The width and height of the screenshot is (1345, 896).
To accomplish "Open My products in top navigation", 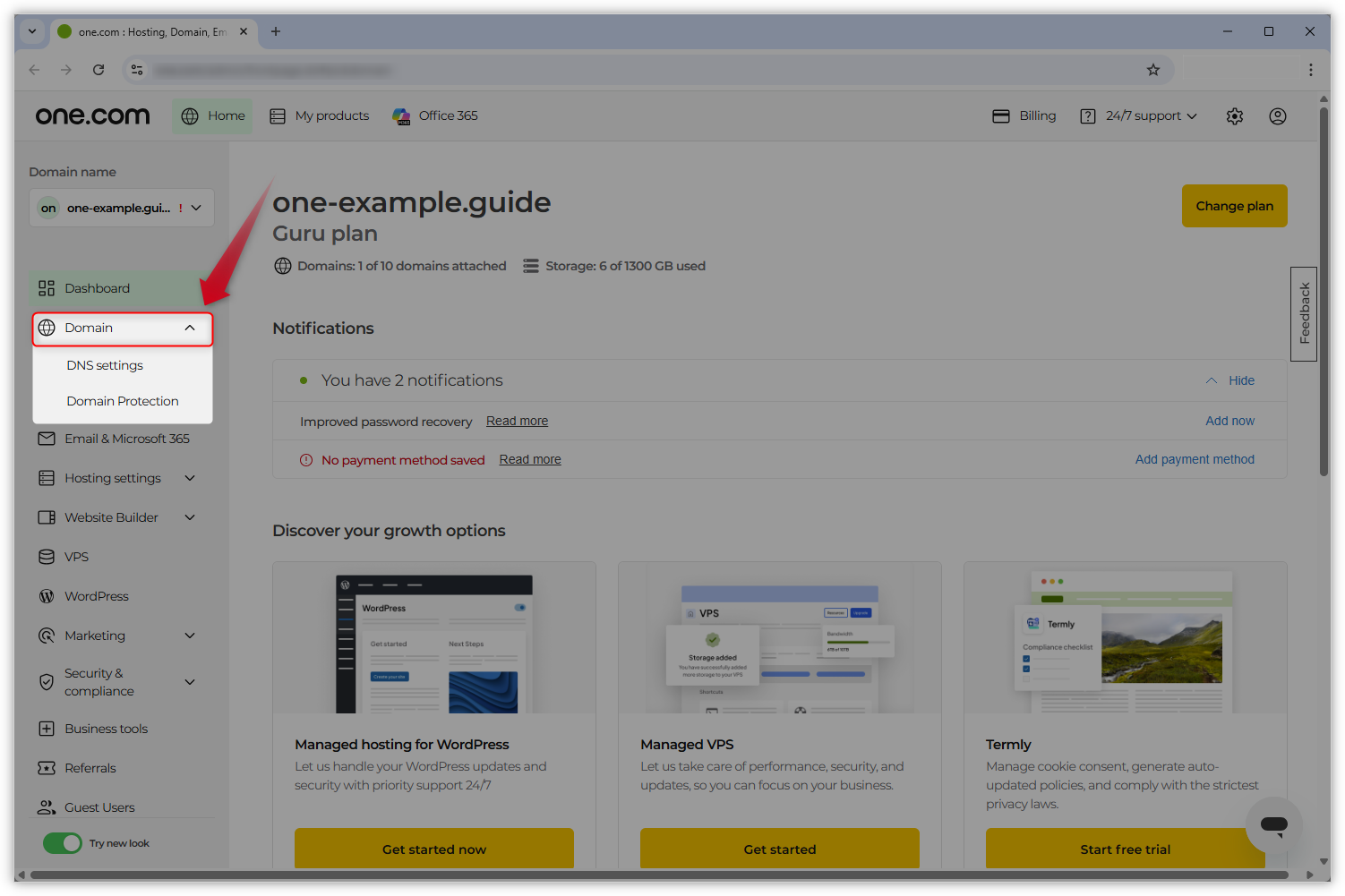I will 320,116.
